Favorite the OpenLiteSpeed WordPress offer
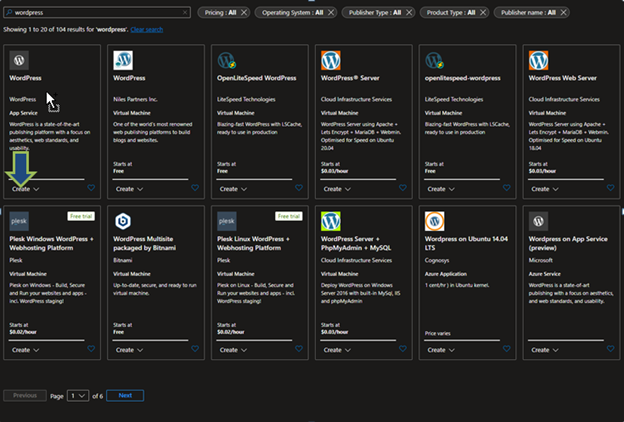Image resolution: width=624 pixels, height=422 pixels. pyautogui.click(x=299, y=188)
